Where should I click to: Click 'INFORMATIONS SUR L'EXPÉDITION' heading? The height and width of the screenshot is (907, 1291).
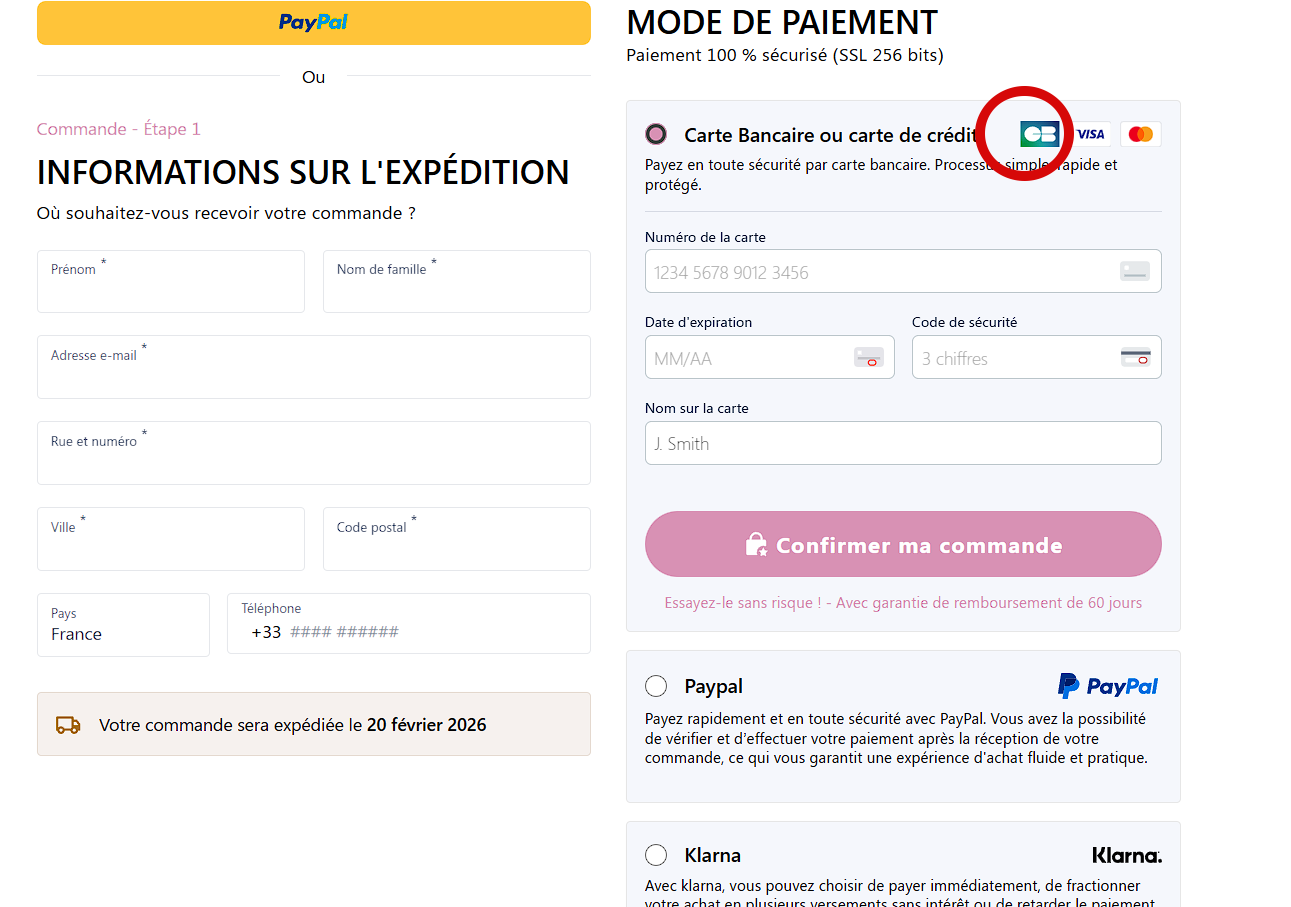click(x=303, y=172)
